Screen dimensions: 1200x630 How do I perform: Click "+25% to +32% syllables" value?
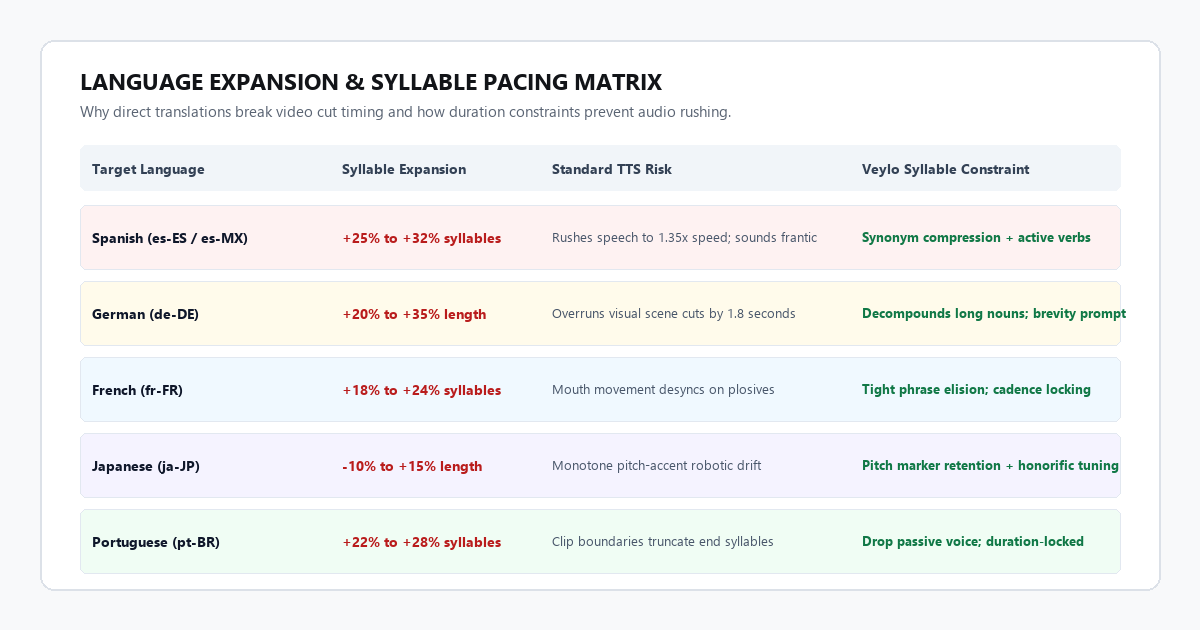point(422,238)
